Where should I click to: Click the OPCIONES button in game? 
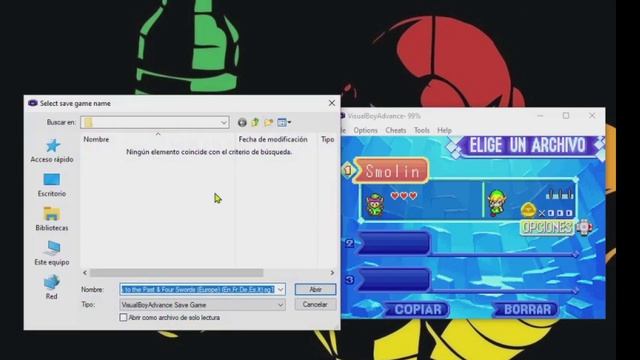547,227
